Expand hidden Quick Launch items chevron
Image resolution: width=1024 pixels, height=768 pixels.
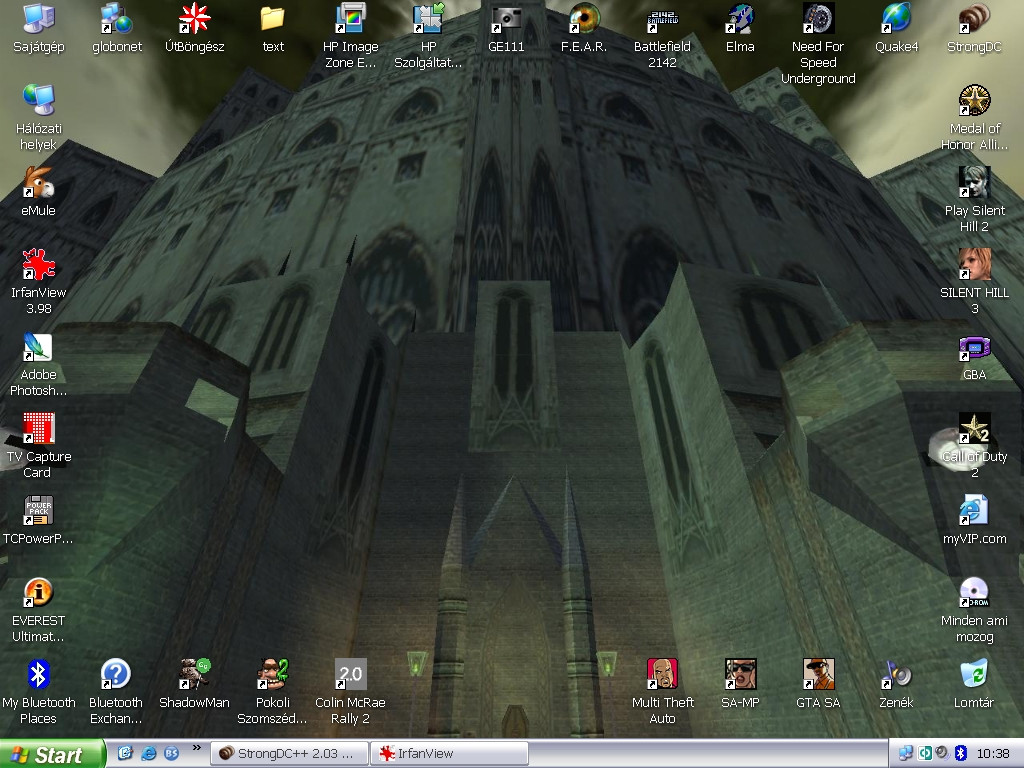(x=197, y=748)
